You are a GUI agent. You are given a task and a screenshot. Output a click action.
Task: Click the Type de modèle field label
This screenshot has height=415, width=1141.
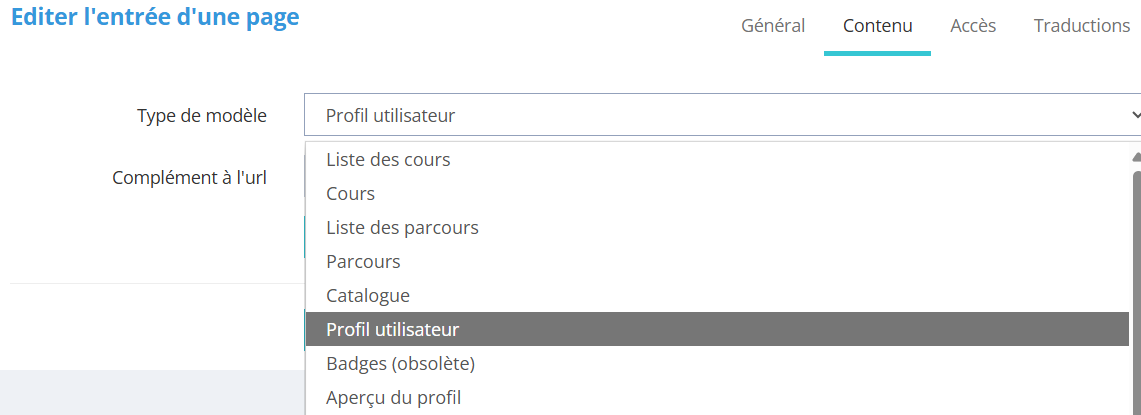coord(202,115)
